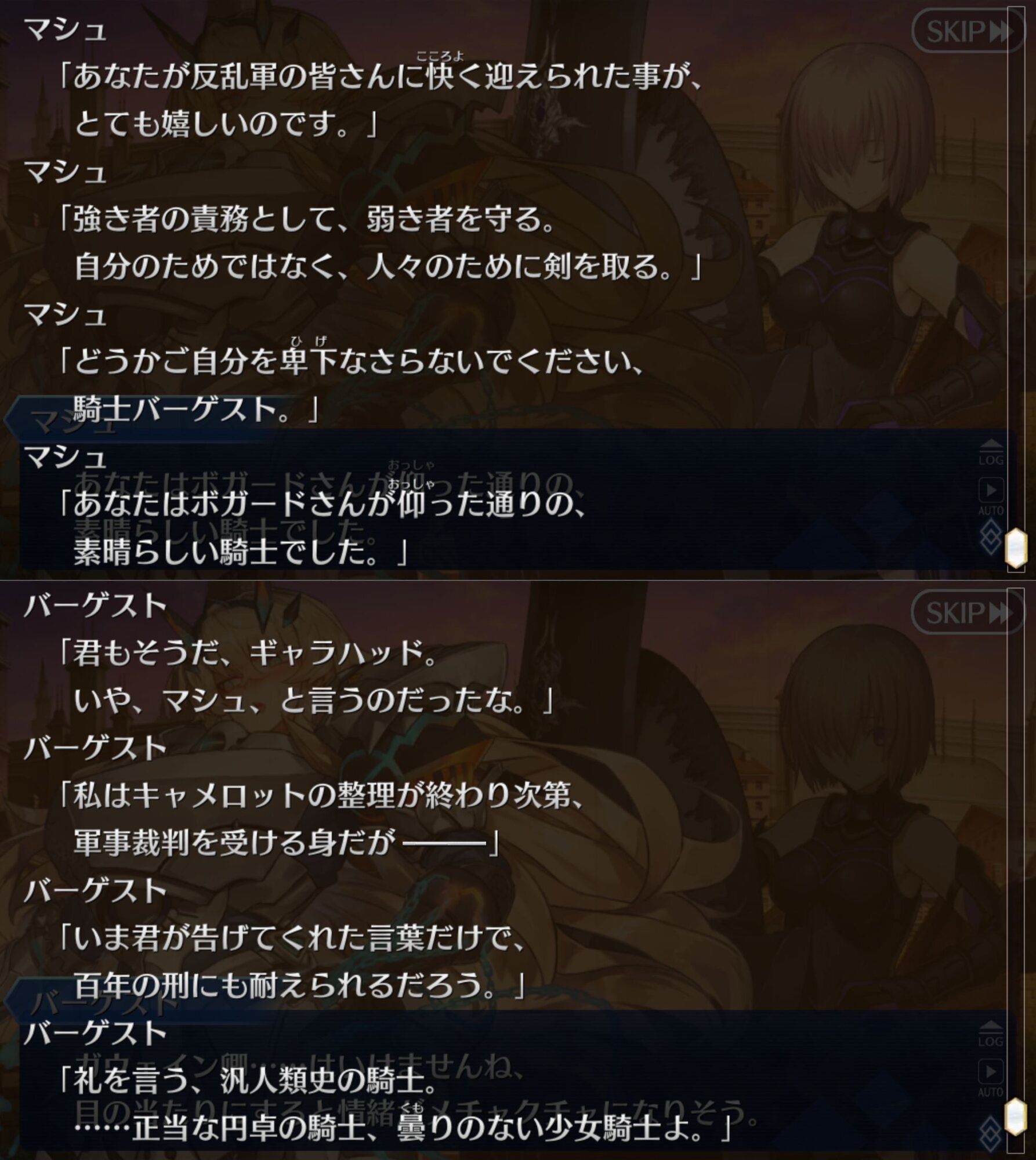Click the LOG icon beside マシュ's dialogue box
This screenshot has width=1036, height=1160.
[991, 453]
